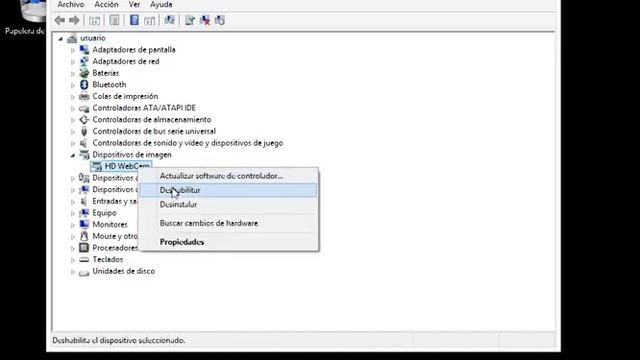
Task: Select the Adaptadores de red icon
Action: tap(84, 61)
